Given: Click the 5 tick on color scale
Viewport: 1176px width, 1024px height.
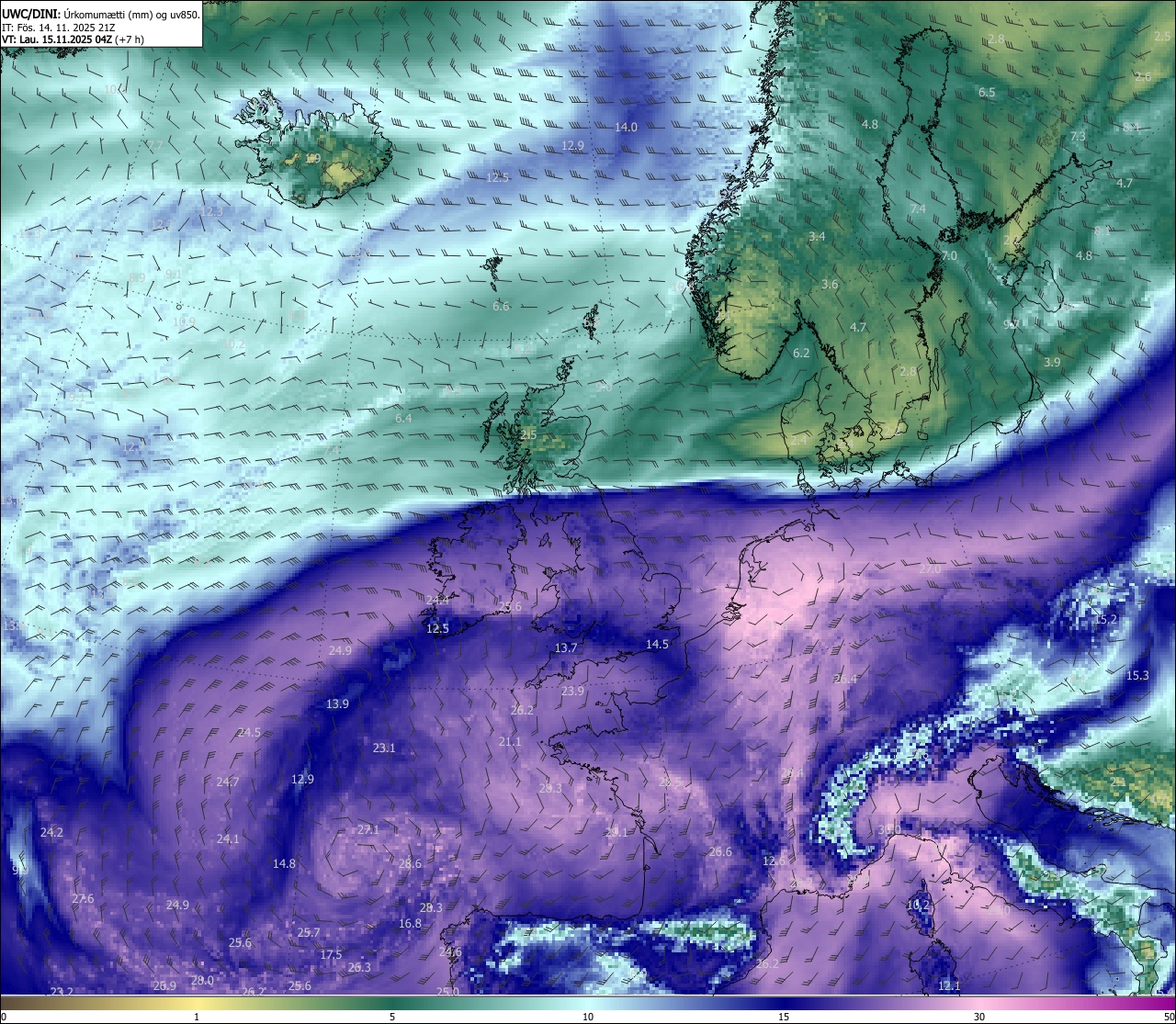Looking at the screenshot, I should coord(392,1017).
